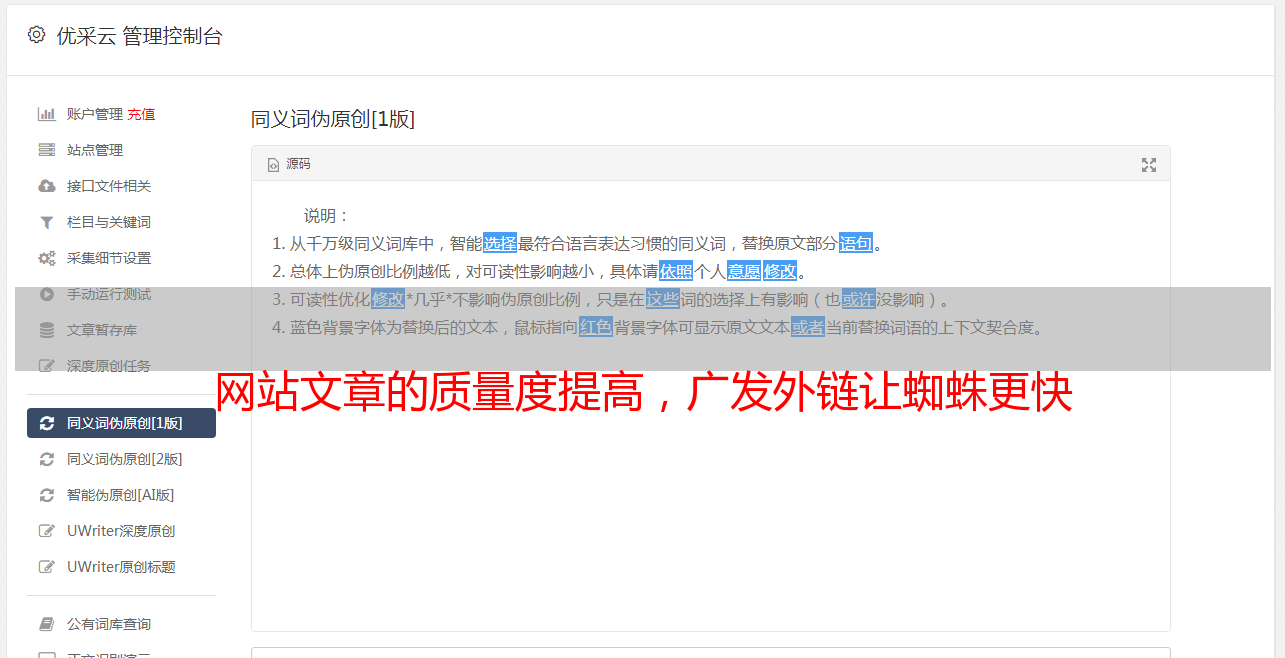Click the gear icon beside 优采云 管理控制台
1285x658 pixels.
point(37,35)
